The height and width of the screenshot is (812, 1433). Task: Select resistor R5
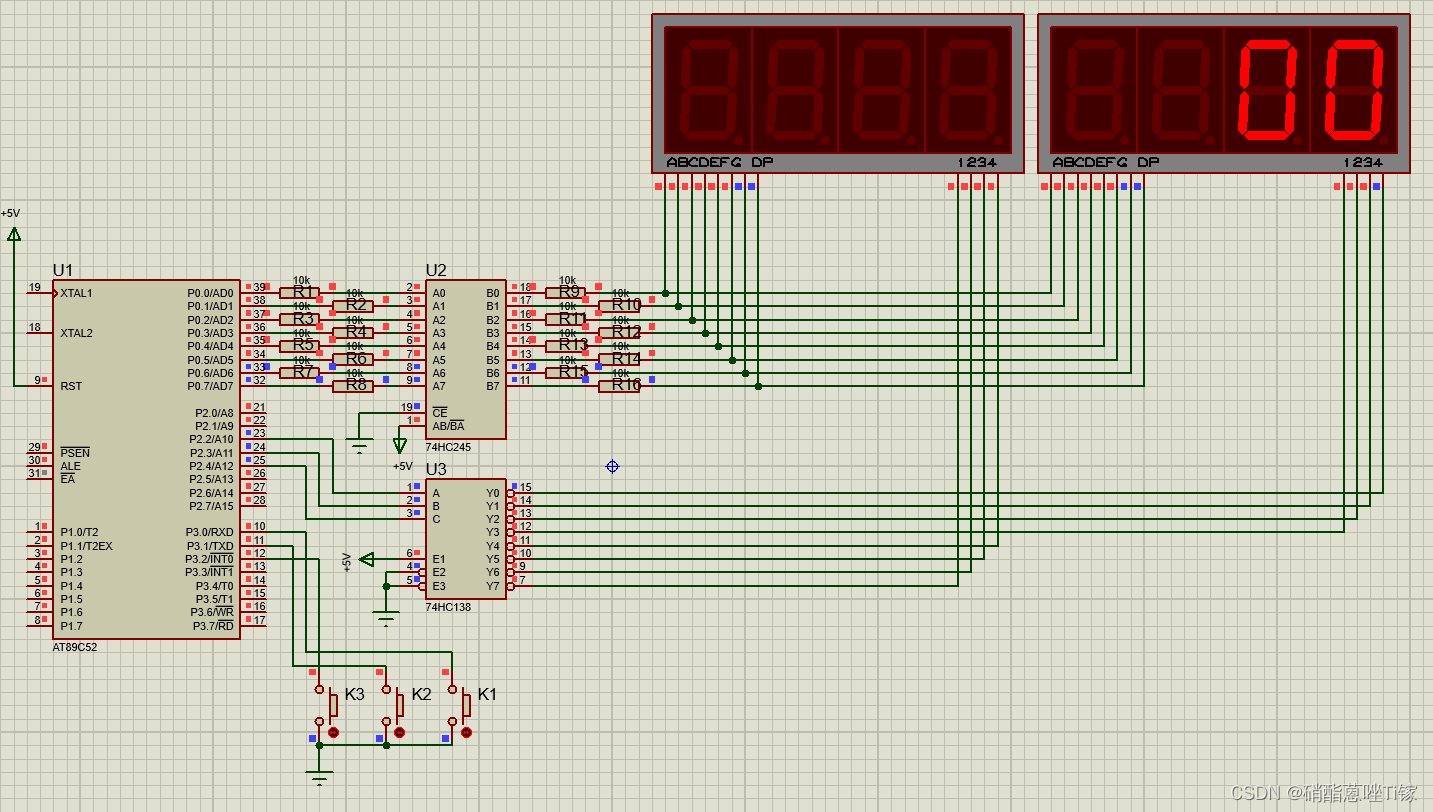click(300, 345)
